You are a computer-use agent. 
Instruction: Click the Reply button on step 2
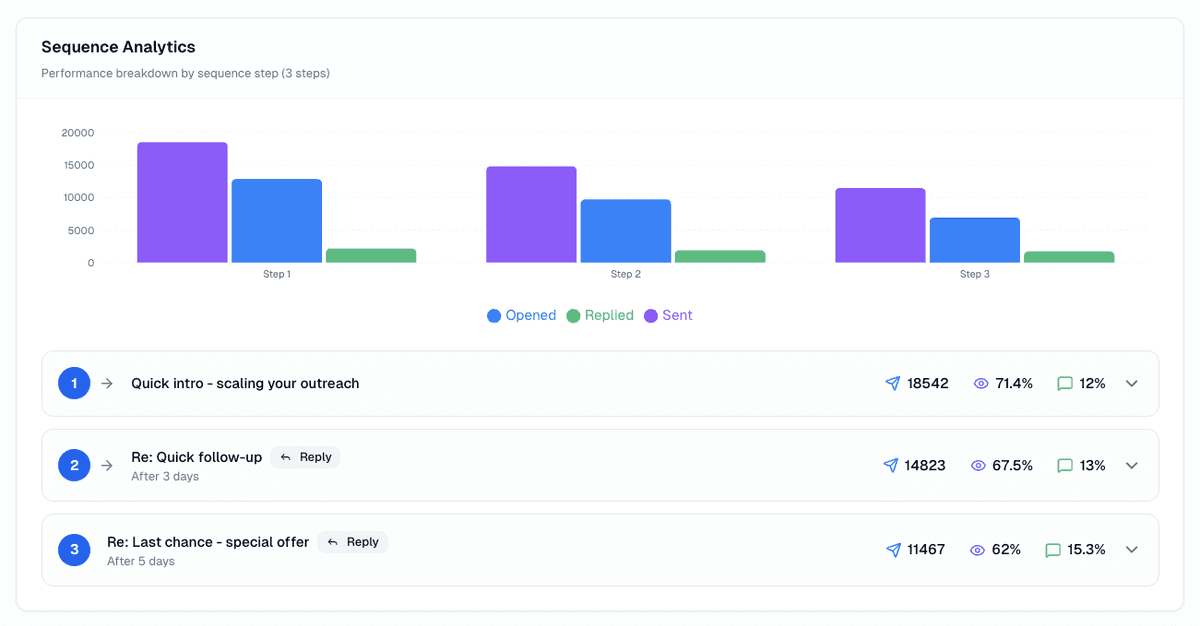(x=305, y=456)
